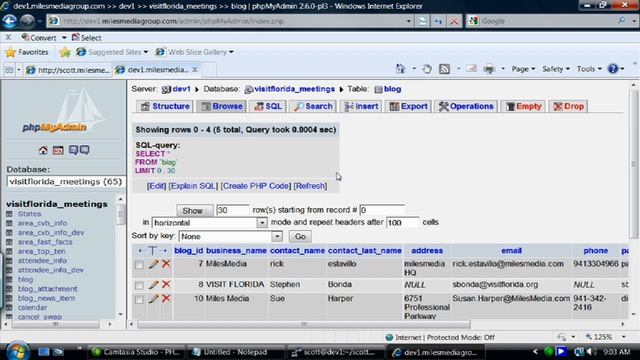Open the attendee_info table link
The width and height of the screenshot is (640, 360).
point(42,260)
